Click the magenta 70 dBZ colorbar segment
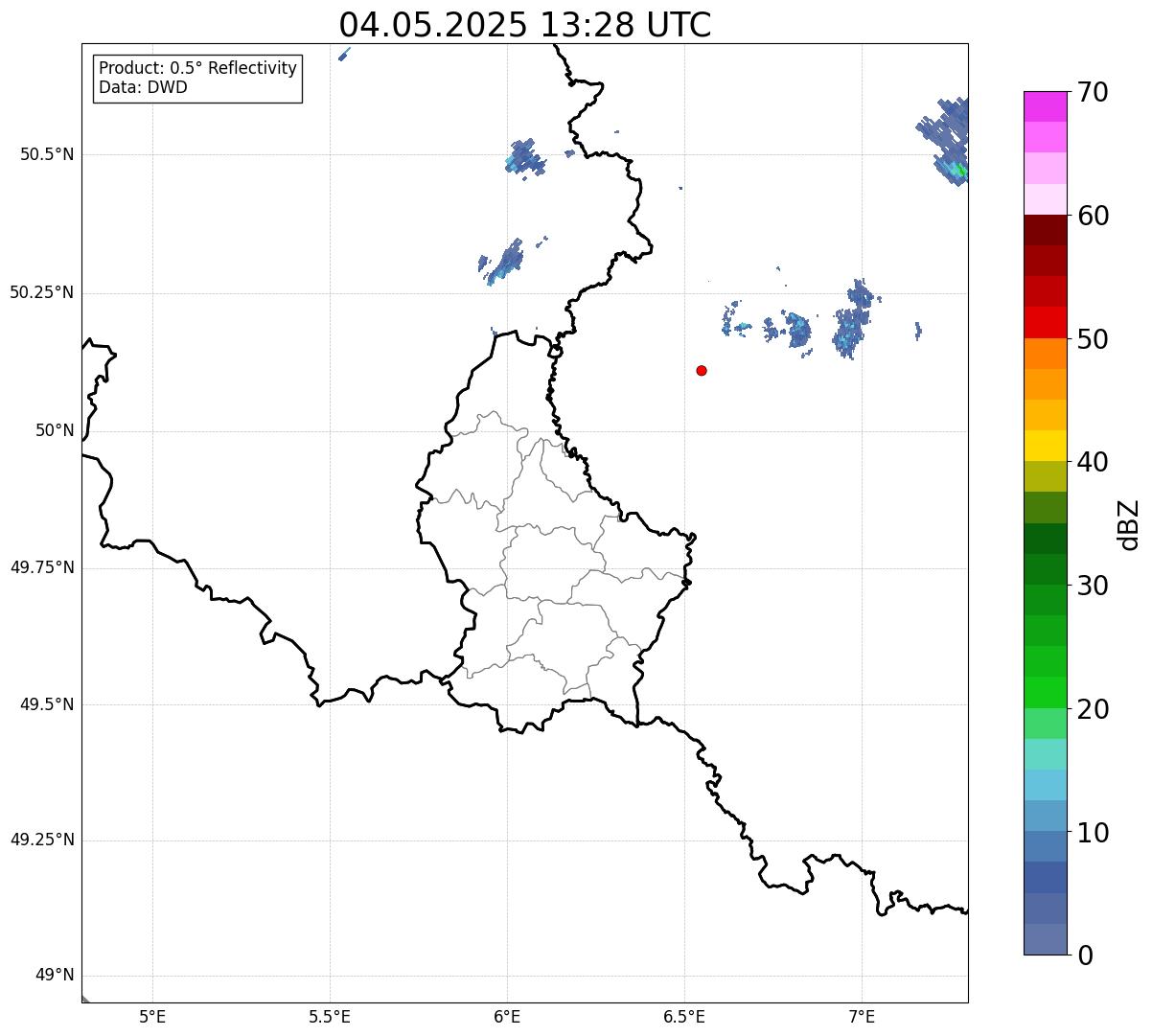Viewport: 1152px width, 1036px height. click(x=1045, y=106)
